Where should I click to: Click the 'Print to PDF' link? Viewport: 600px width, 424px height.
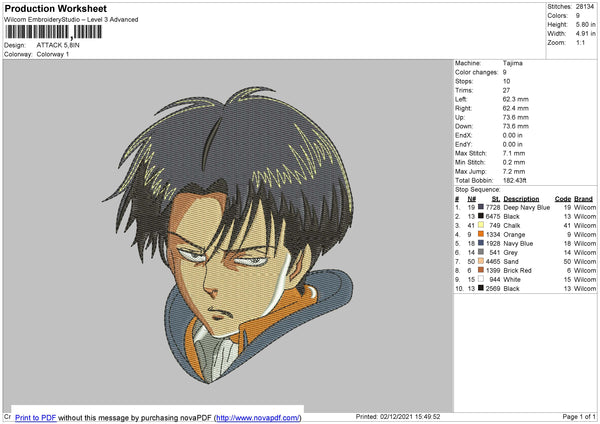pyautogui.click(x=36, y=418)
